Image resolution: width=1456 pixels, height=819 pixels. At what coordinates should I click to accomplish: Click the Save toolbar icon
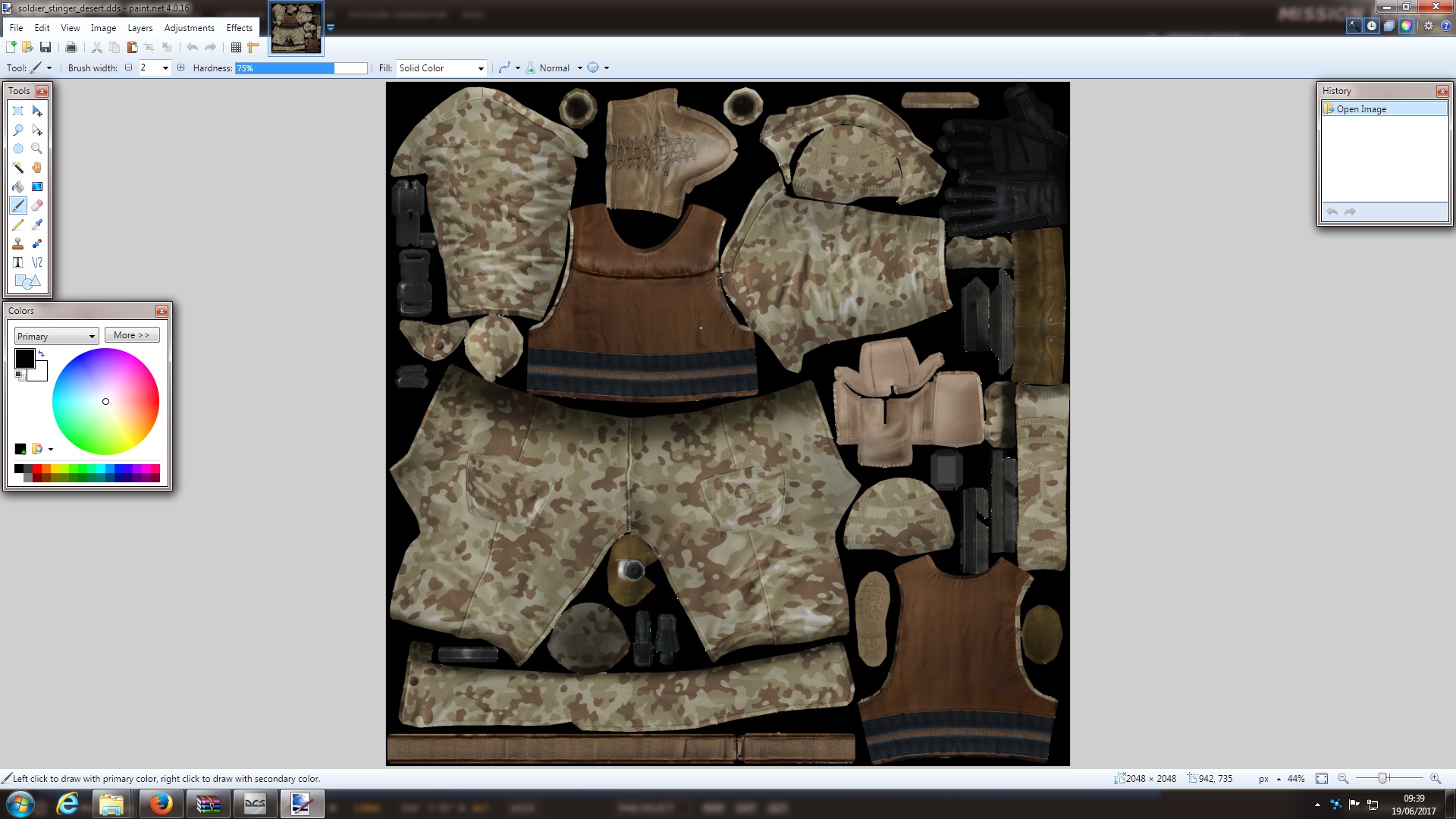pyautogui.click(x=45, y=47)
